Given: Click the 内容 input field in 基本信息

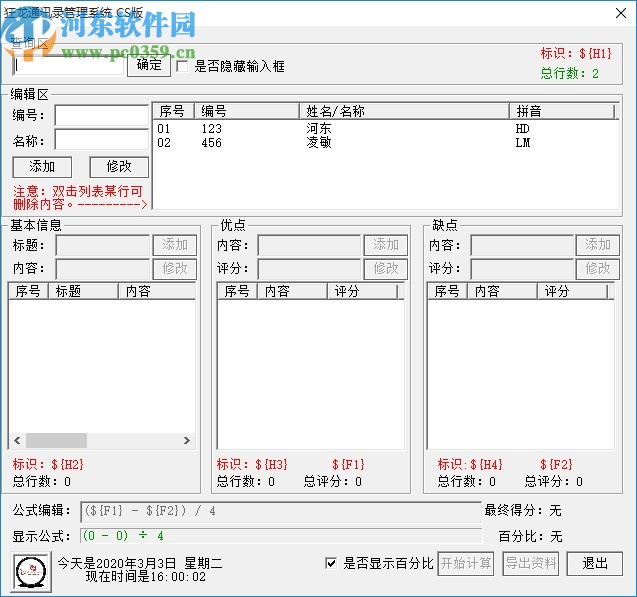Looking at the screenshot, I should click(103, 268).
